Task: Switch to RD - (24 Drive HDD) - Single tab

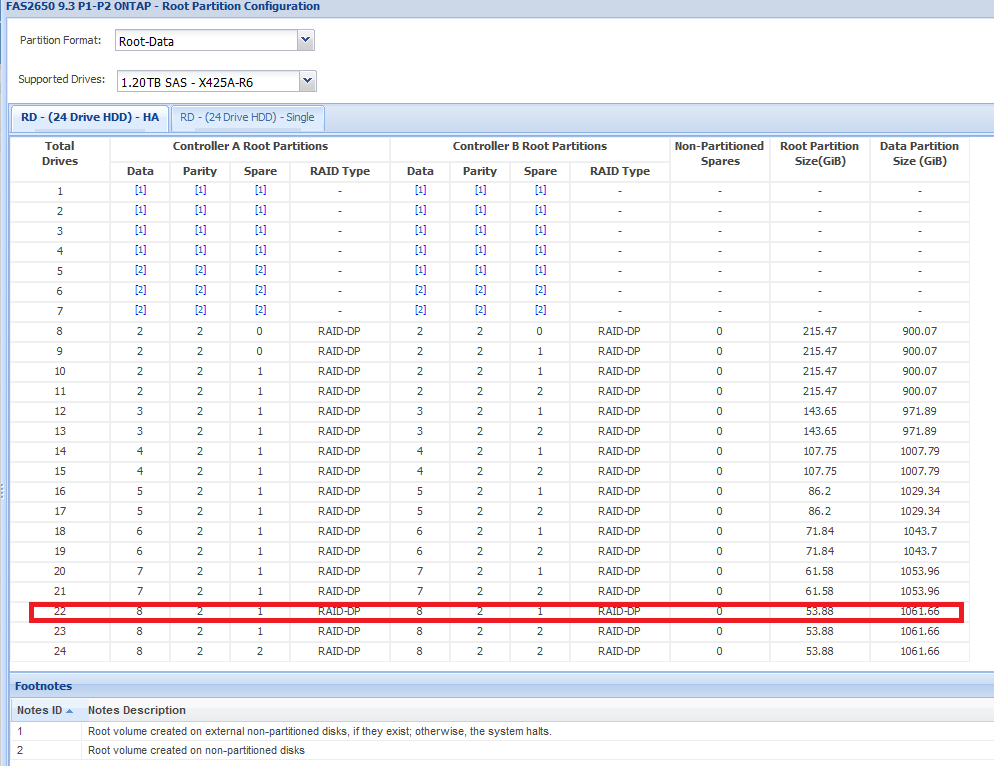Action: point(247,117)
